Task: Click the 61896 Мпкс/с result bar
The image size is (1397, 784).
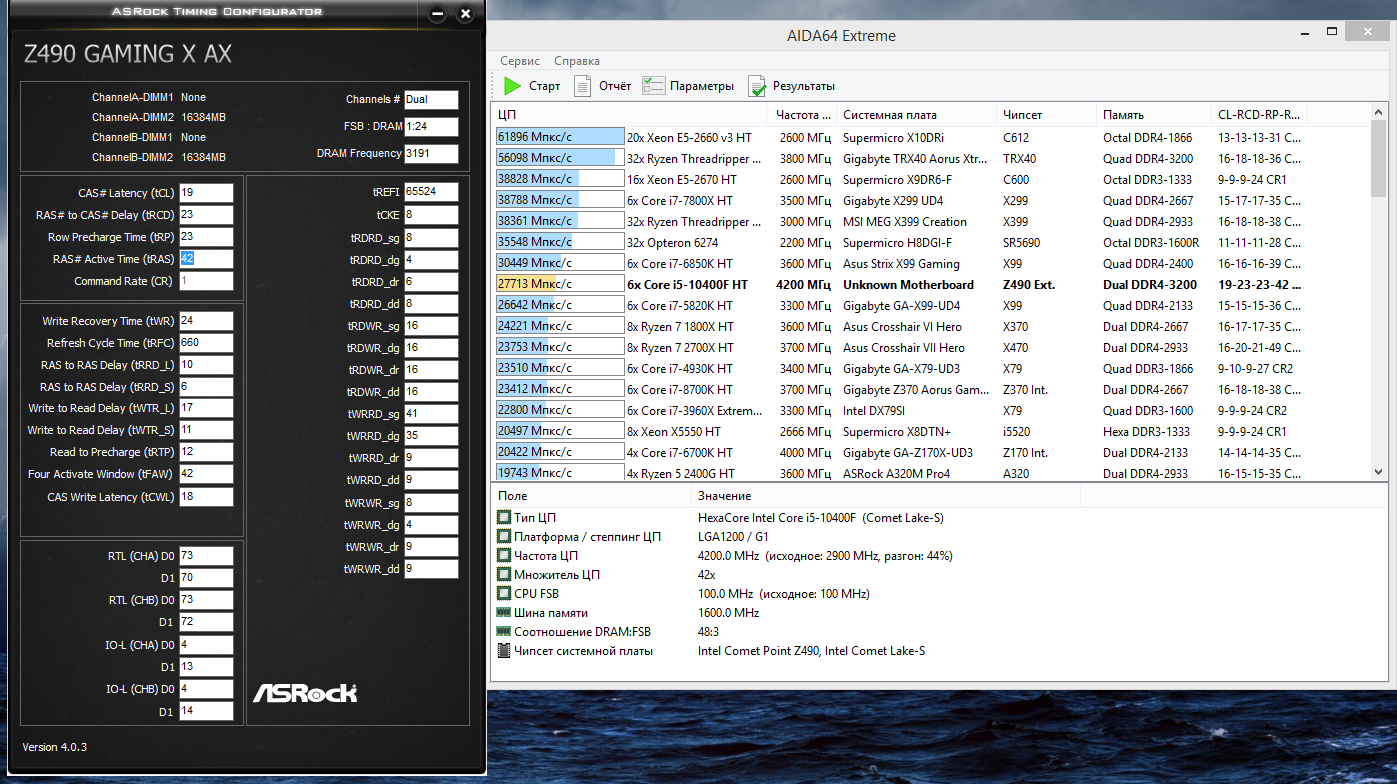Action: (560, 137)
